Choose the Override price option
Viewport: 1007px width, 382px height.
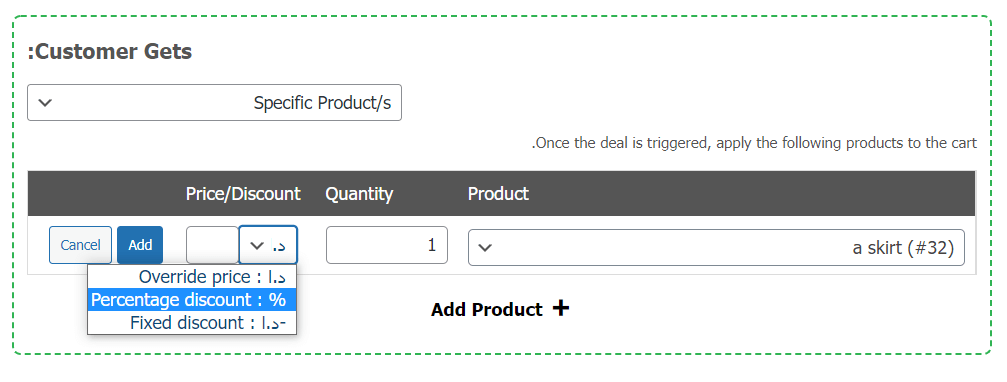tap(192, 277)
